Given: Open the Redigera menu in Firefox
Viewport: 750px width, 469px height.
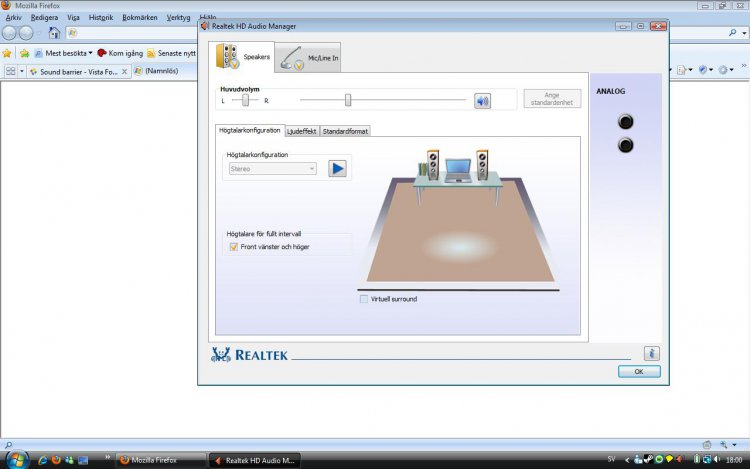Looking at the screenshot, I should click(44, 18).
